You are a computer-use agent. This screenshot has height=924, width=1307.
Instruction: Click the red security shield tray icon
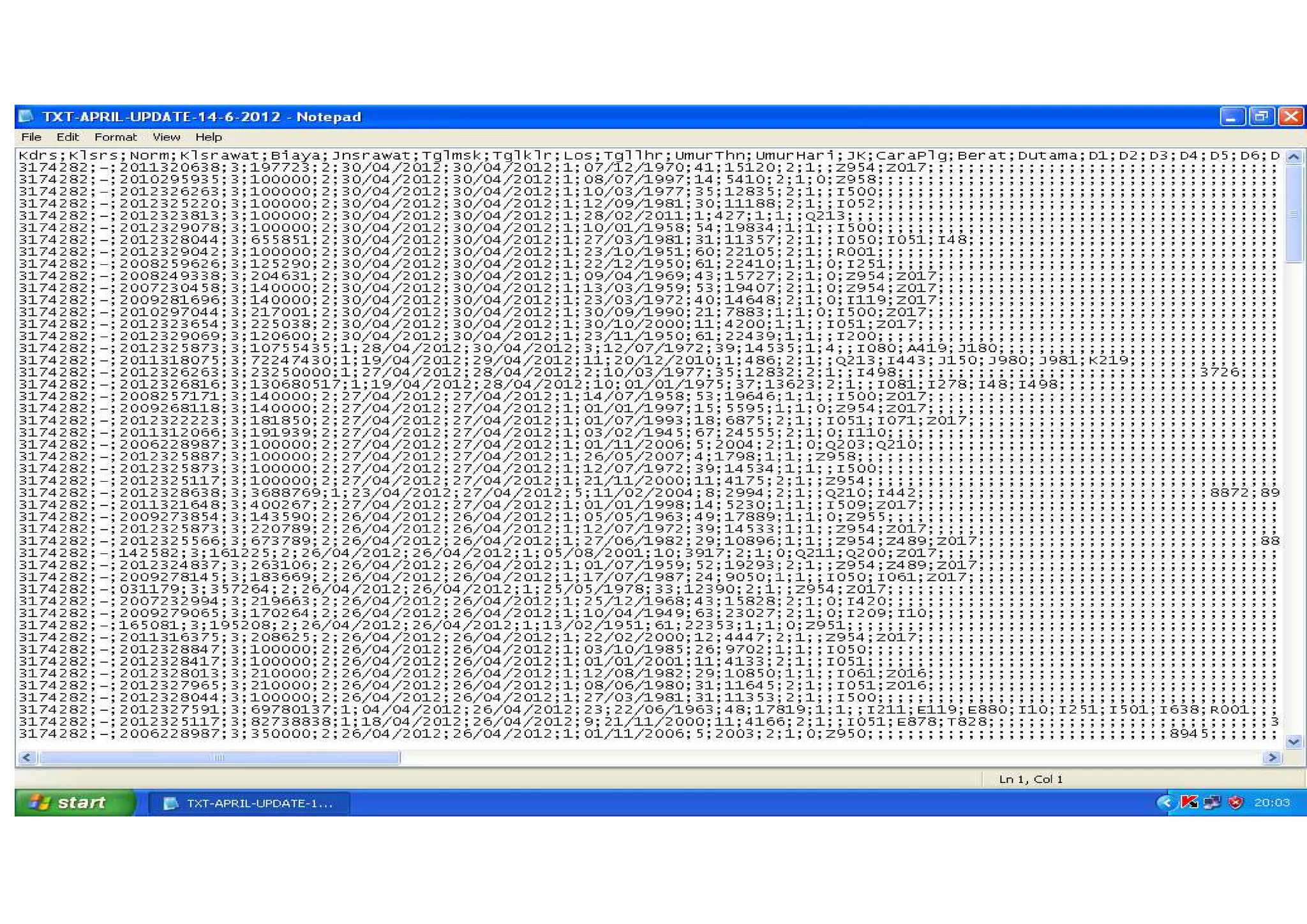coord(1235,802)
